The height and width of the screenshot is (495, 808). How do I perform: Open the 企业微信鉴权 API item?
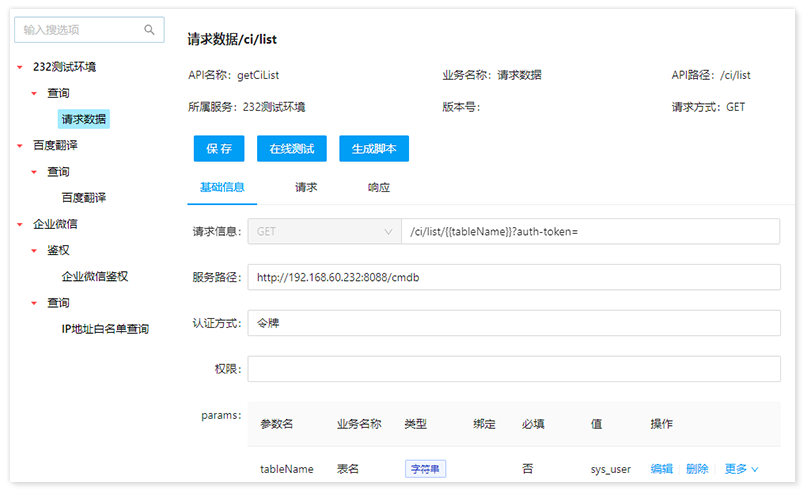click(95, 277)
